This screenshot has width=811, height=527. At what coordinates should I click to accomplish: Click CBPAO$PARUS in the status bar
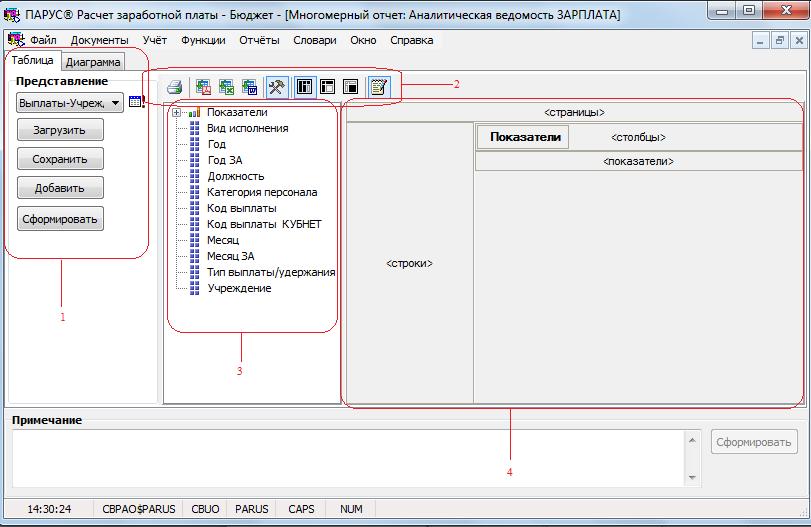(x=139, y=509)
